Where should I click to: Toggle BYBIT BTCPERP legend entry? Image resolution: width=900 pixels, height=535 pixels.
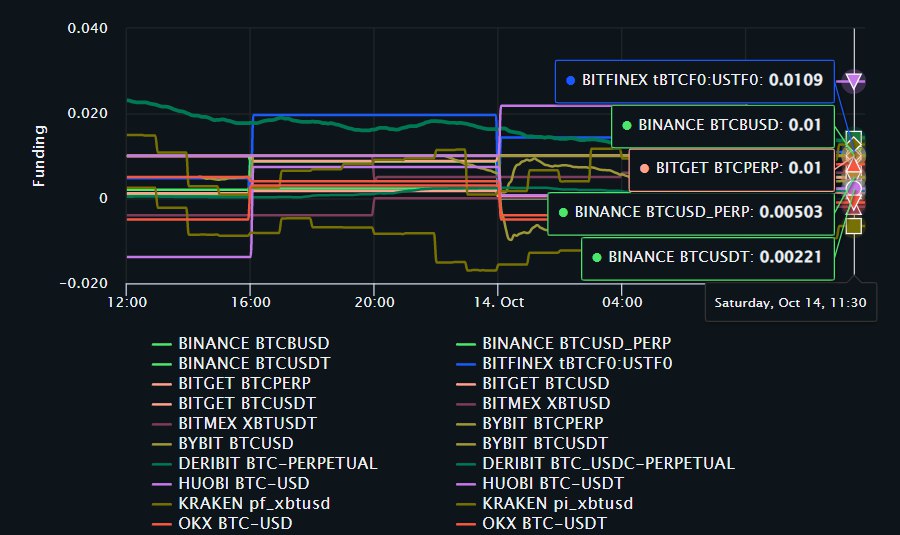tap(530, 424)
